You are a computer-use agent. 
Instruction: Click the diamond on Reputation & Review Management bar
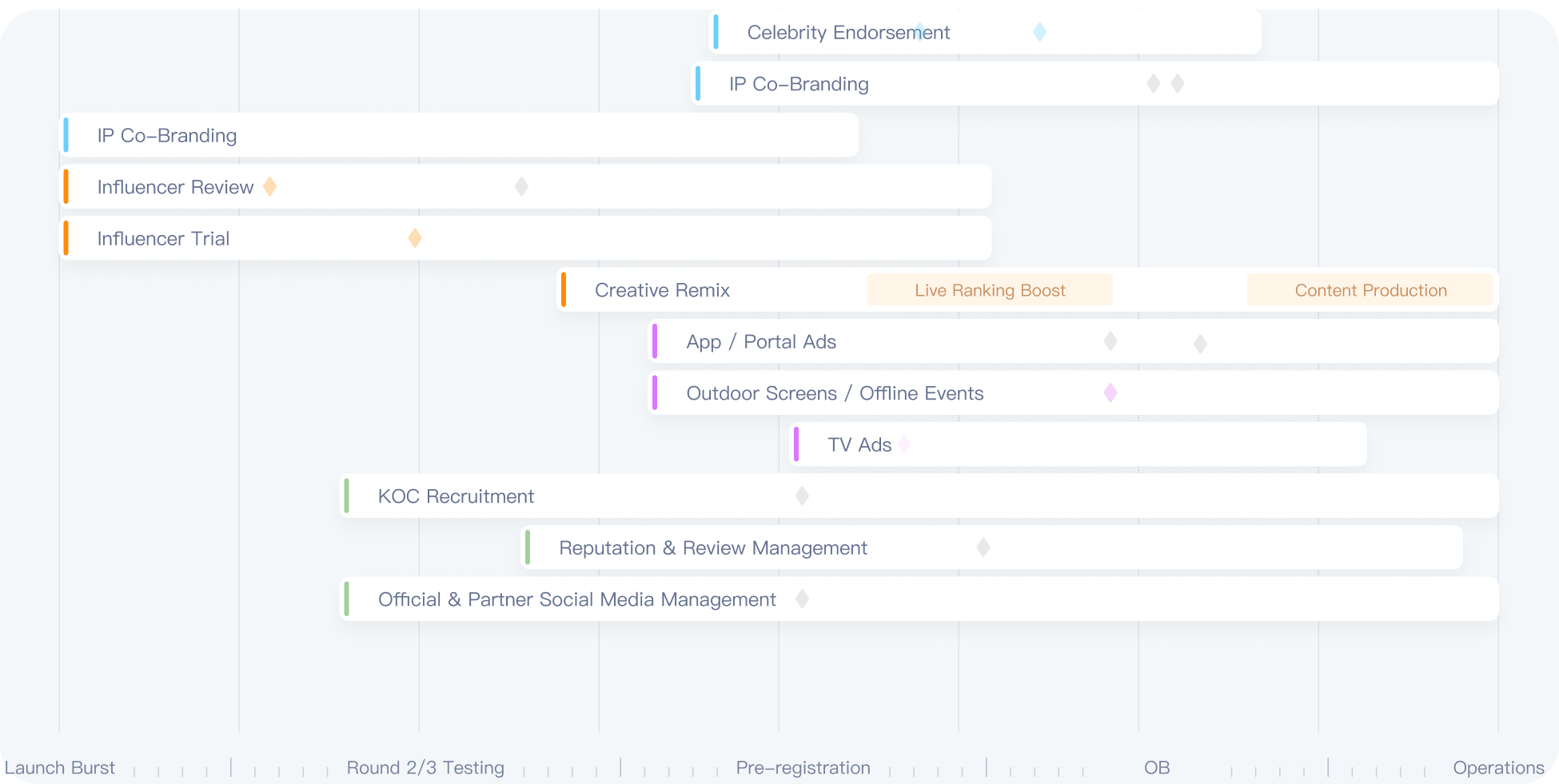pos(983,547)
